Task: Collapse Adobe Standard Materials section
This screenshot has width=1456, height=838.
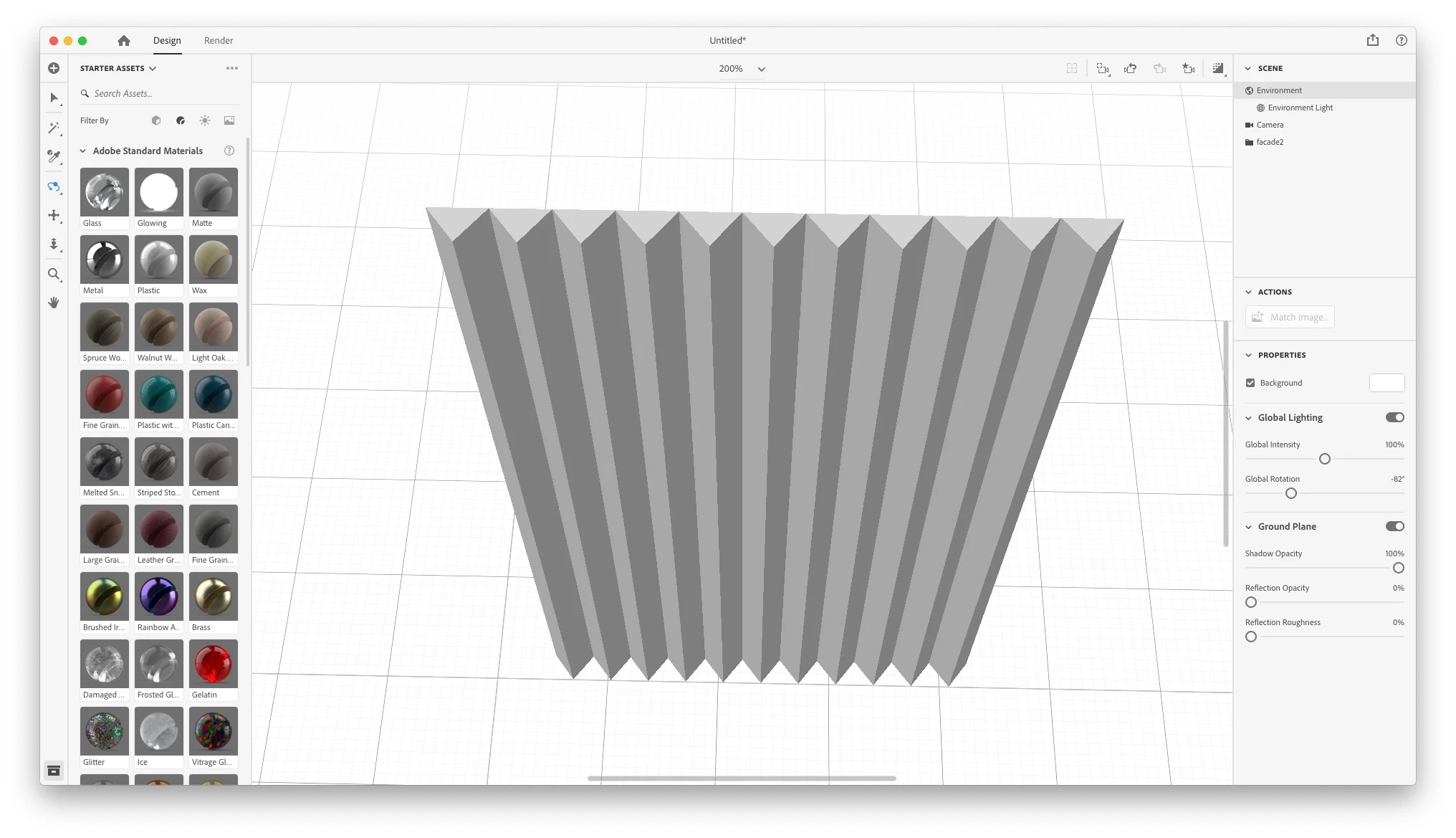Action: [83, 151]
